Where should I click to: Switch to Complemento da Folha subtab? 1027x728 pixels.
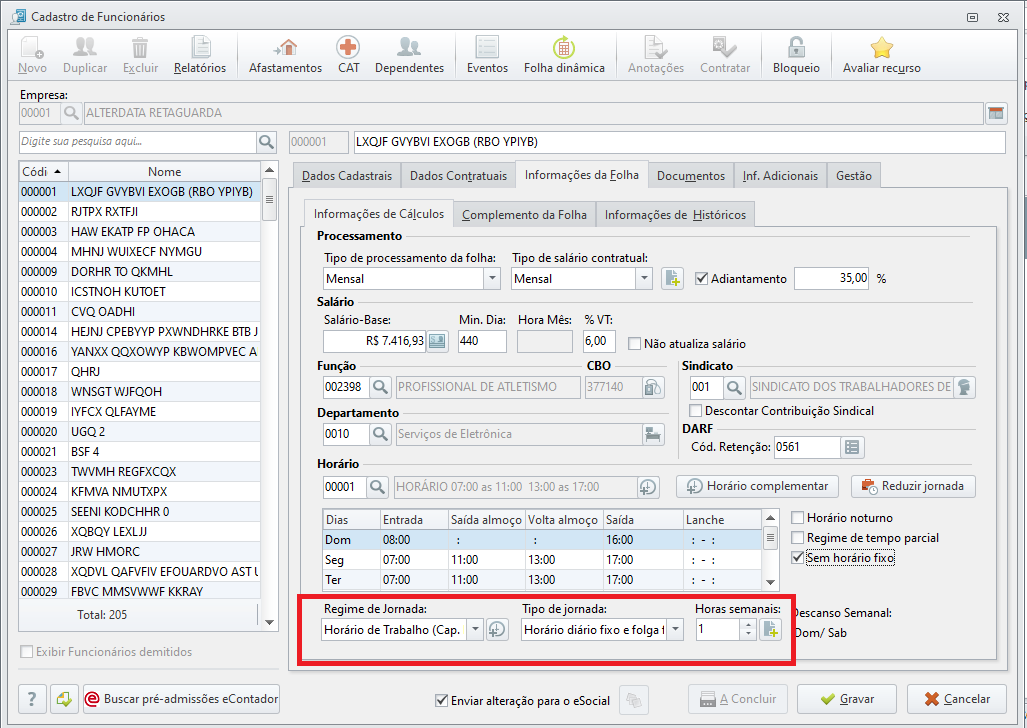click(x=524, y=215)
